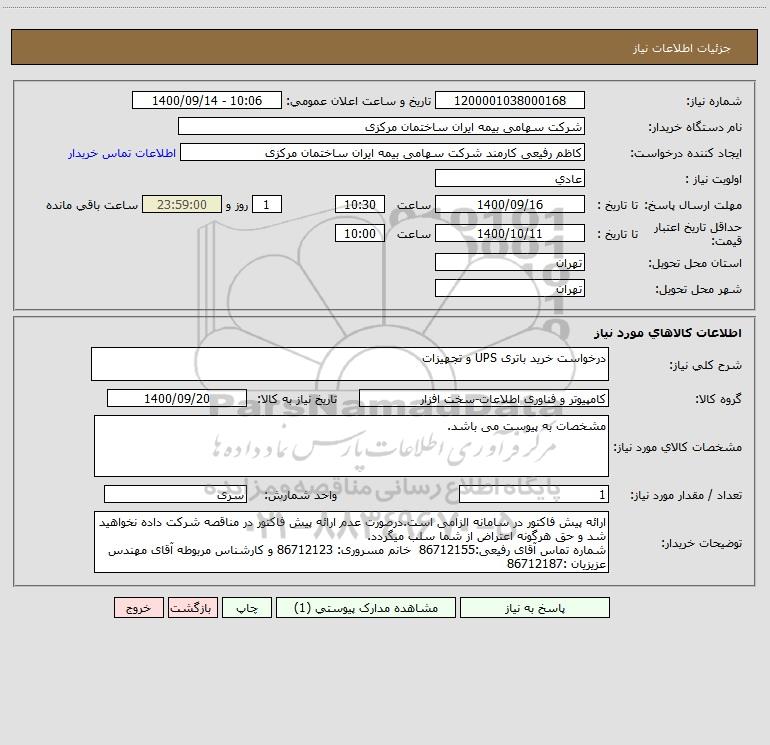
Task: Click the ایجاد کننده درخواست label
Action: [686, 154]
